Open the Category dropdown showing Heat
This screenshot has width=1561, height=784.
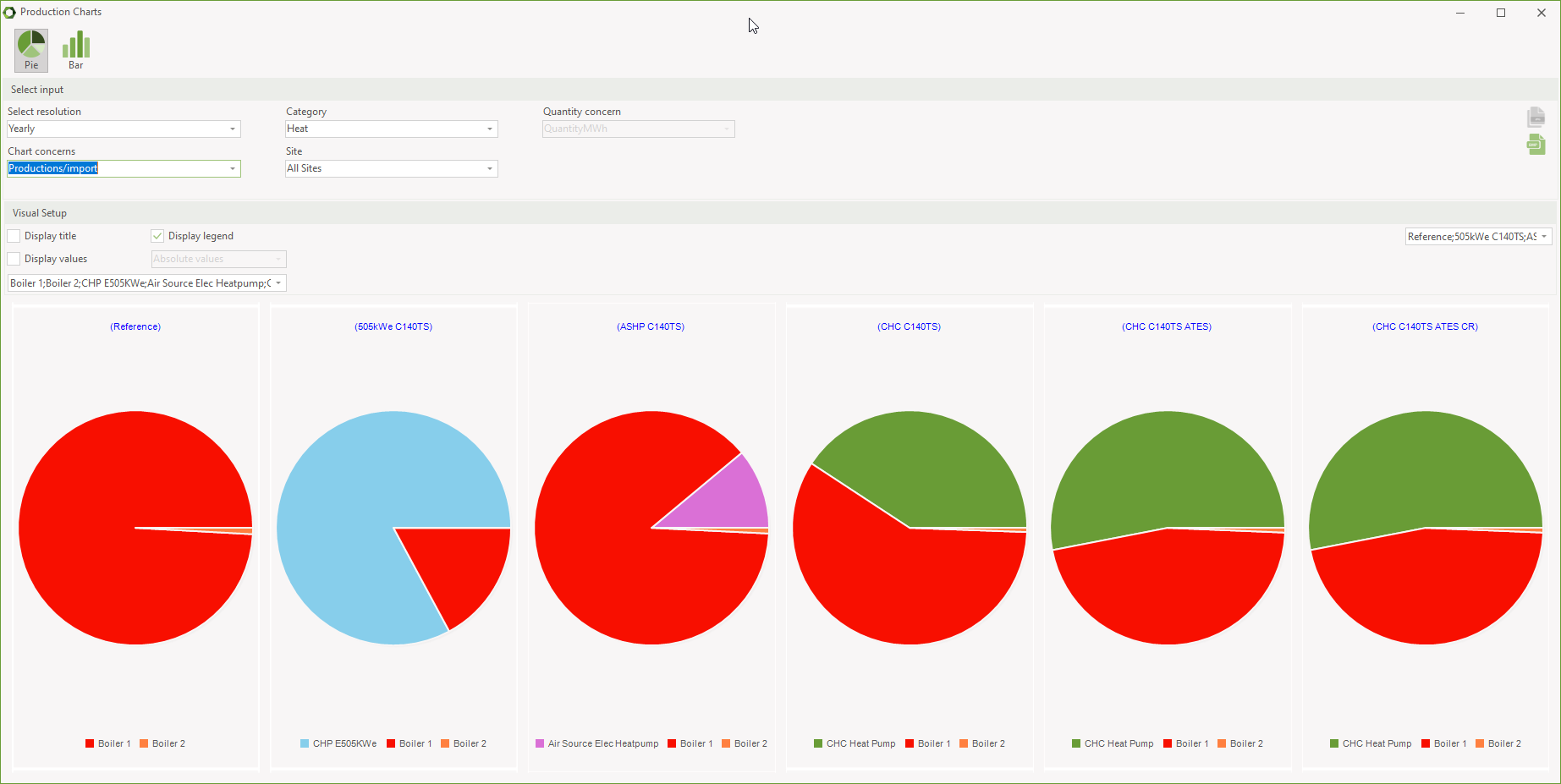click(490, 129)
